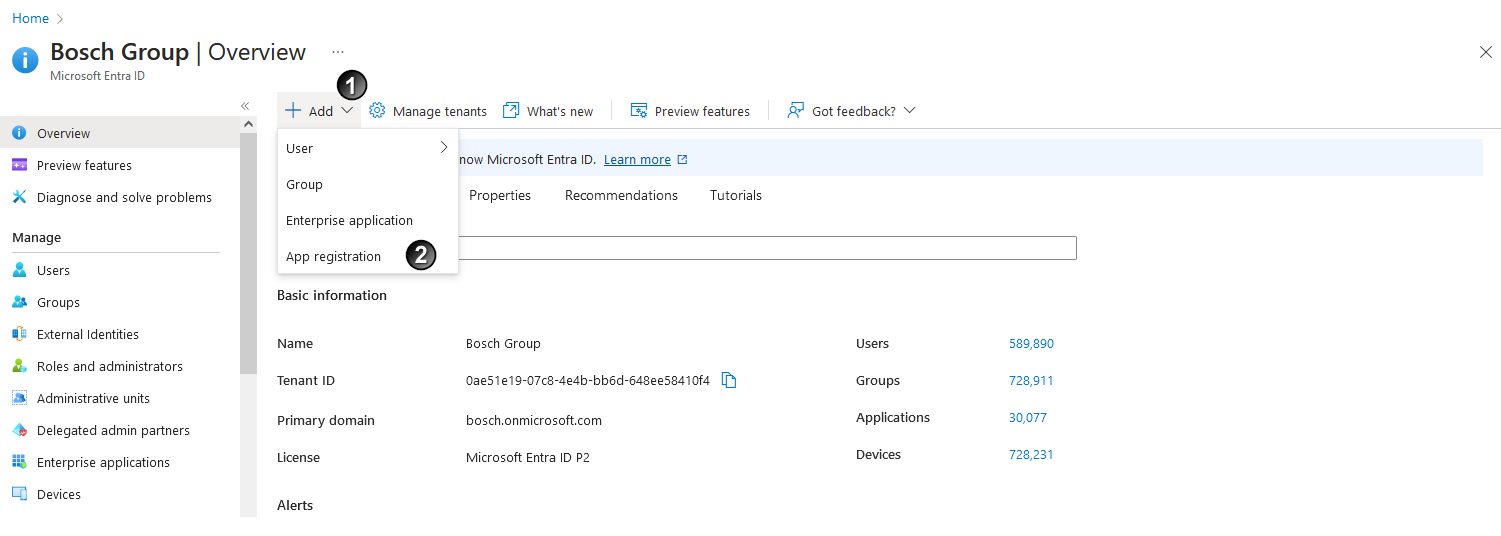Click the Users sidebar icon
This screenshot has width=1501, height=536.
pos(19,270)
